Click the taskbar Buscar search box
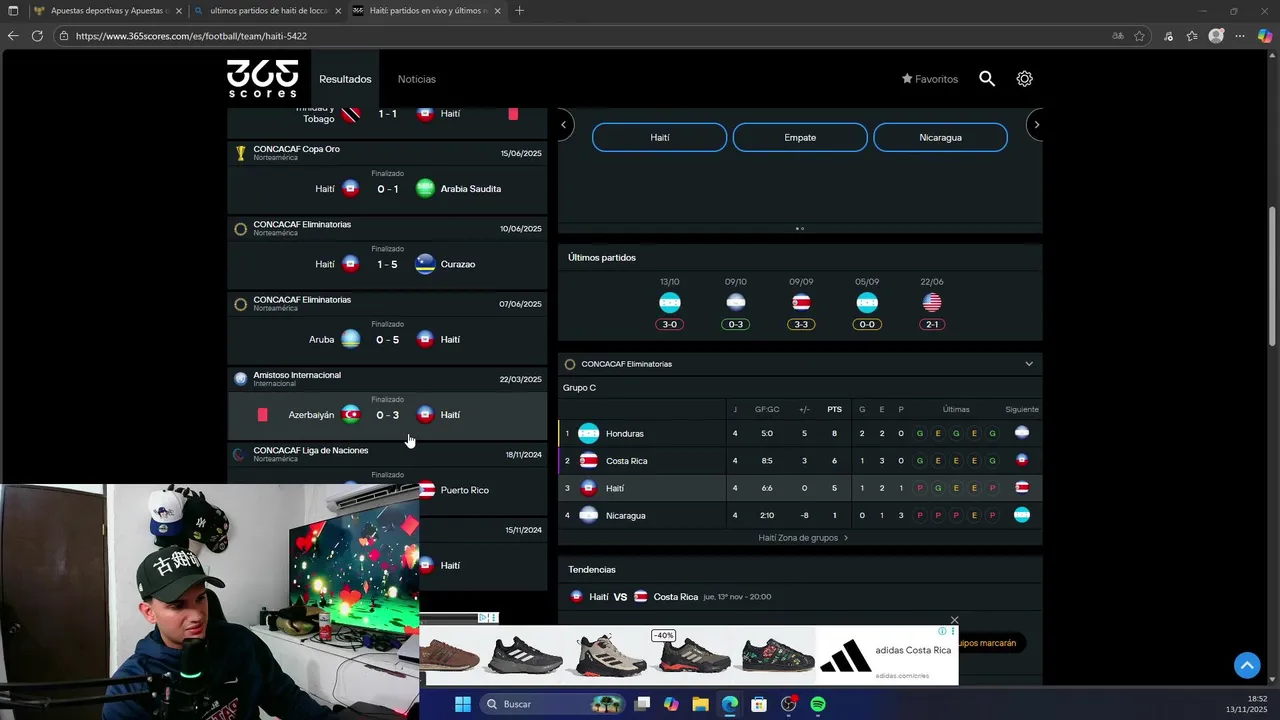 pos(553,704)
